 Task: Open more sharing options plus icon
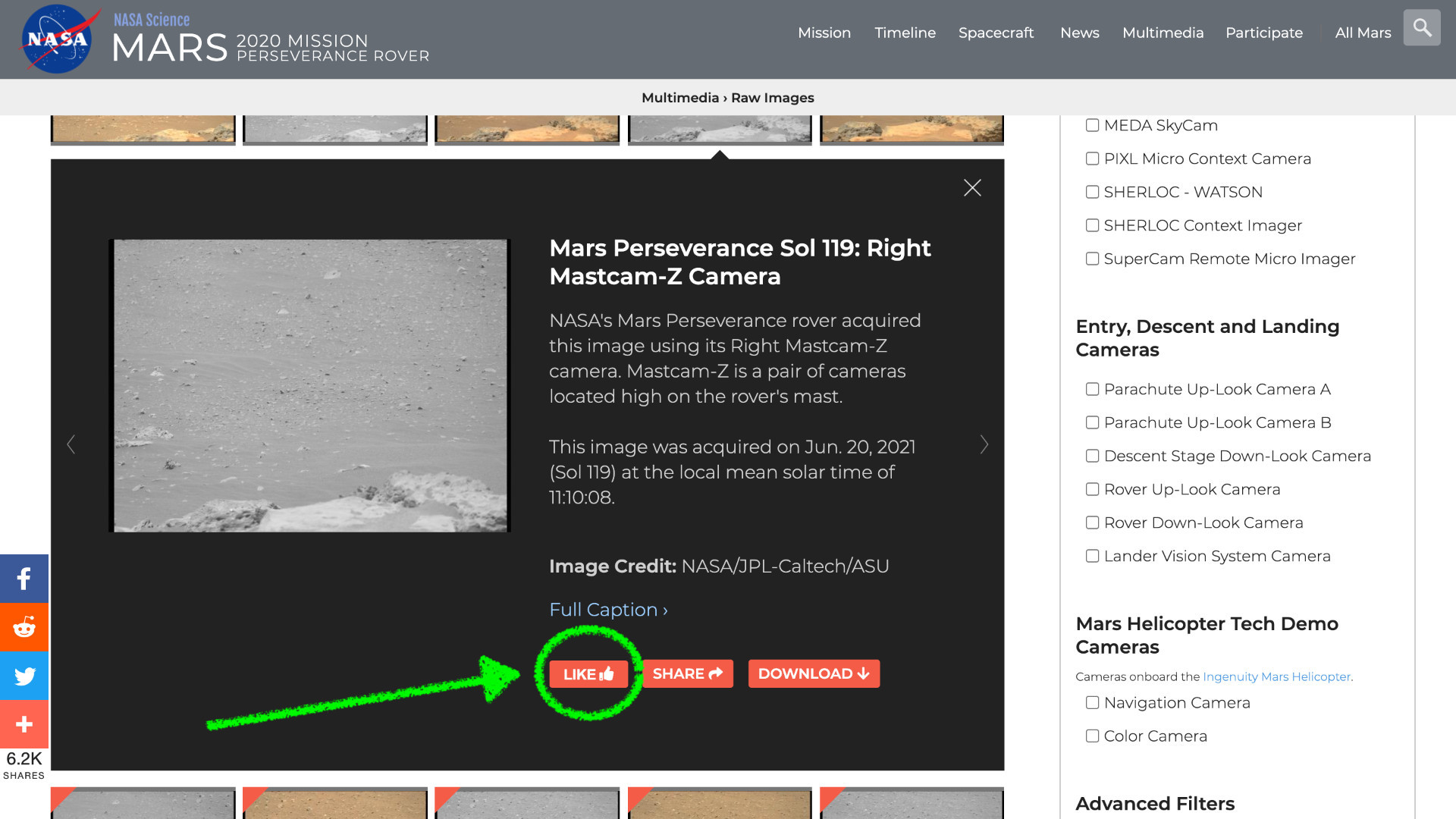click(x=24, y=724)
